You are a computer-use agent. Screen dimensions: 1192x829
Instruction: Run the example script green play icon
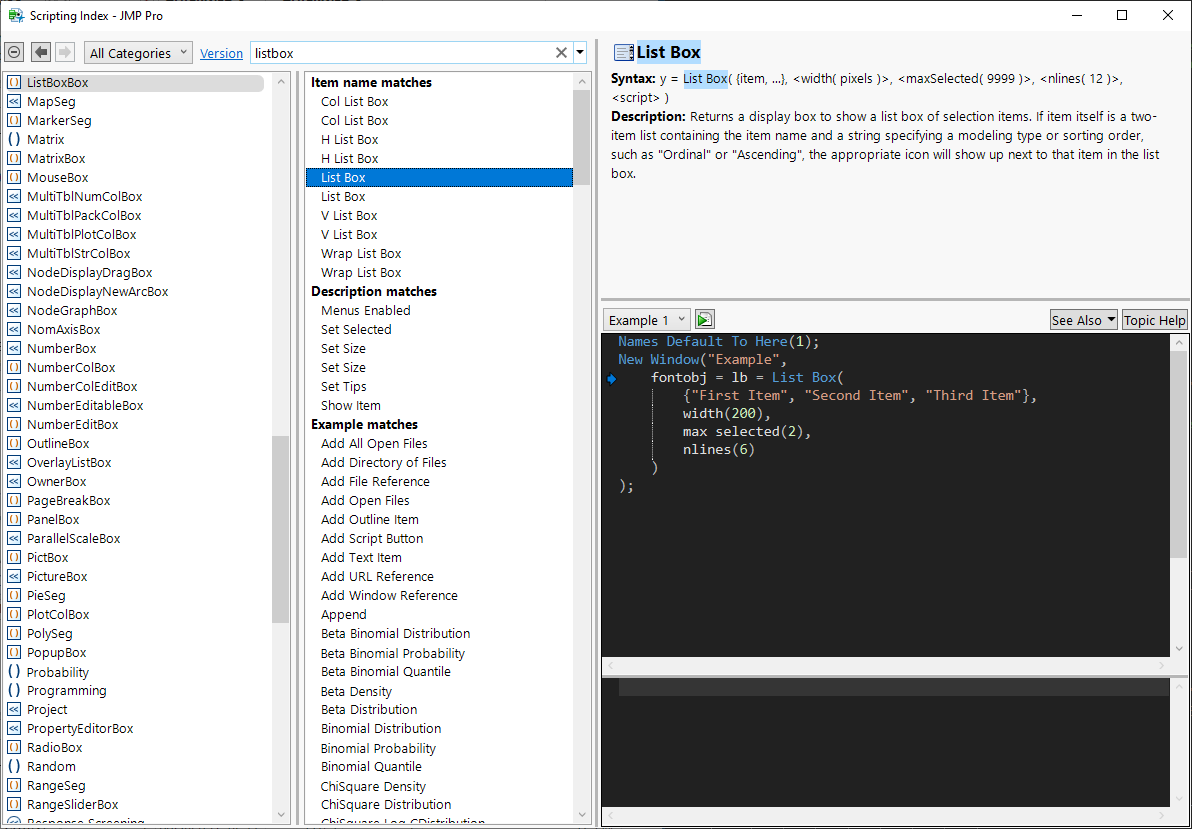705,319
